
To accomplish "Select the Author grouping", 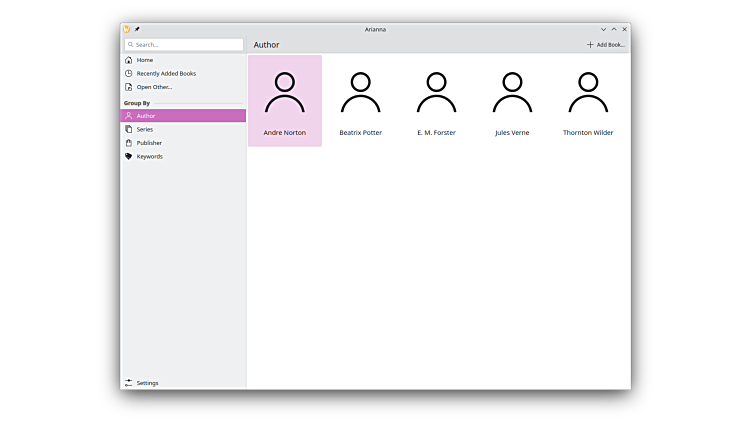I will coord(183,116).
